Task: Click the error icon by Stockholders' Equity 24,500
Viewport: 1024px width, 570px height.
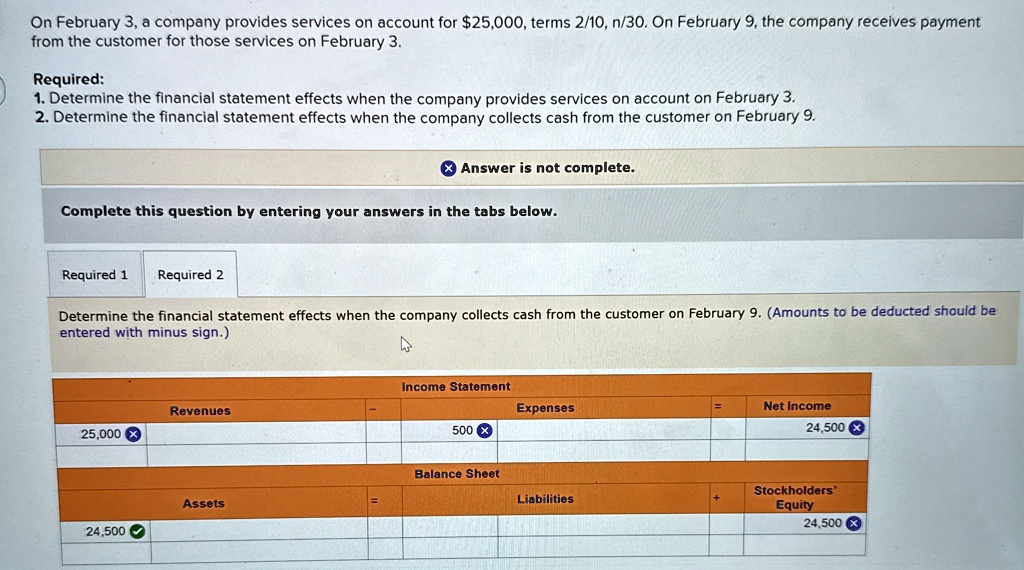Action: pyautogui.click(x=854, y=523)
